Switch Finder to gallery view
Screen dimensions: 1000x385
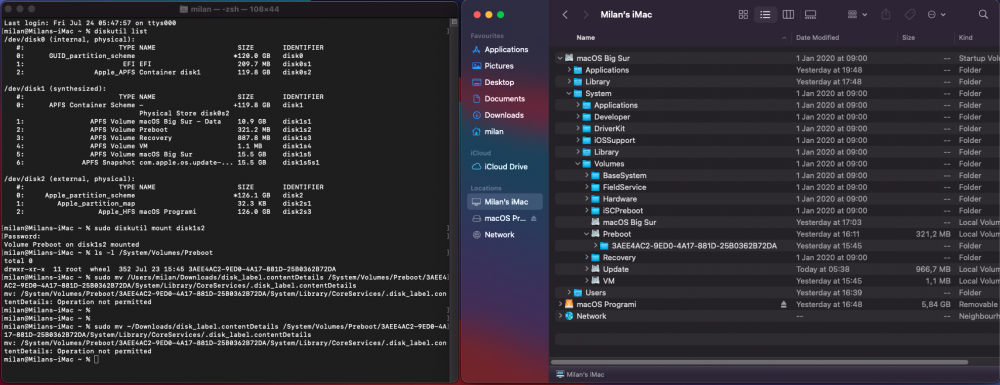click(811, 15)
